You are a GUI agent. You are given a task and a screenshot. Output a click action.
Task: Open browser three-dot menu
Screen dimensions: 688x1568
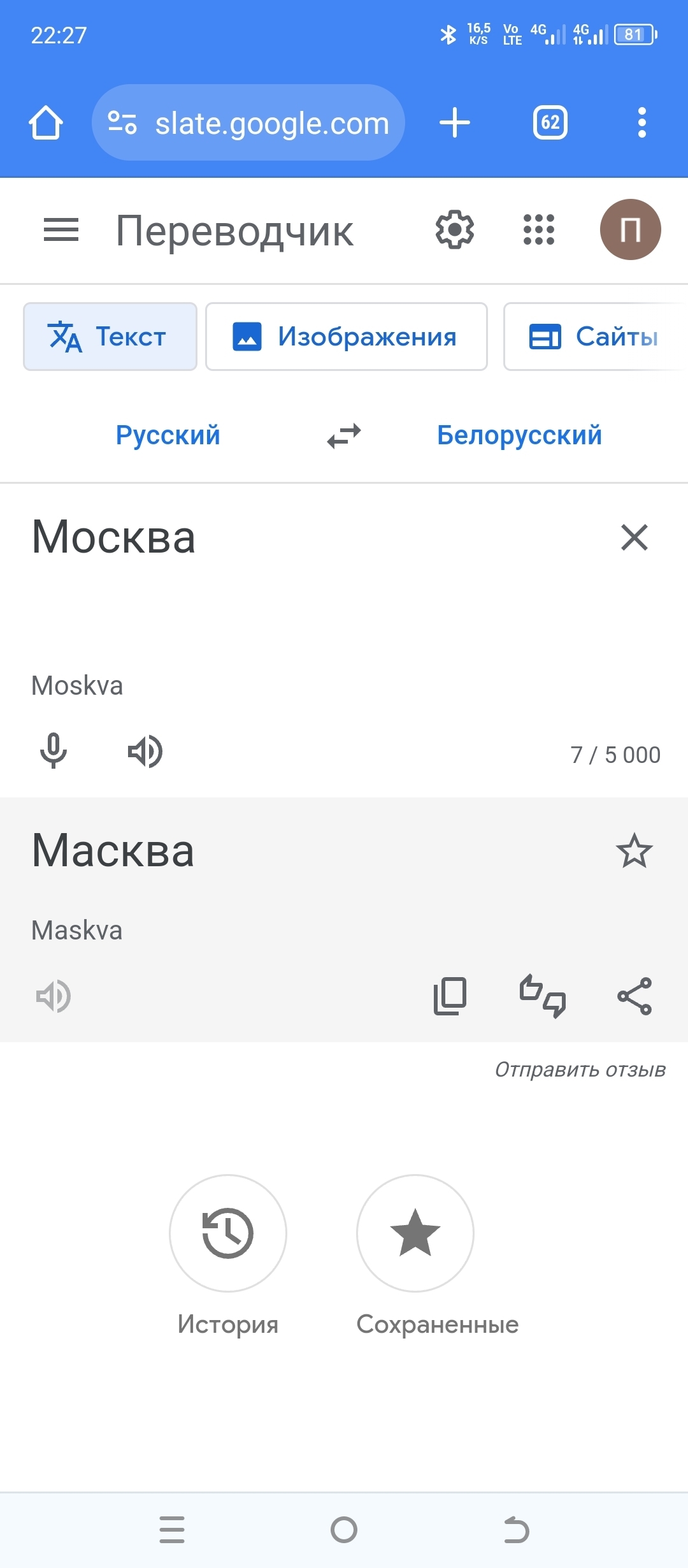[x=641, y=122]
